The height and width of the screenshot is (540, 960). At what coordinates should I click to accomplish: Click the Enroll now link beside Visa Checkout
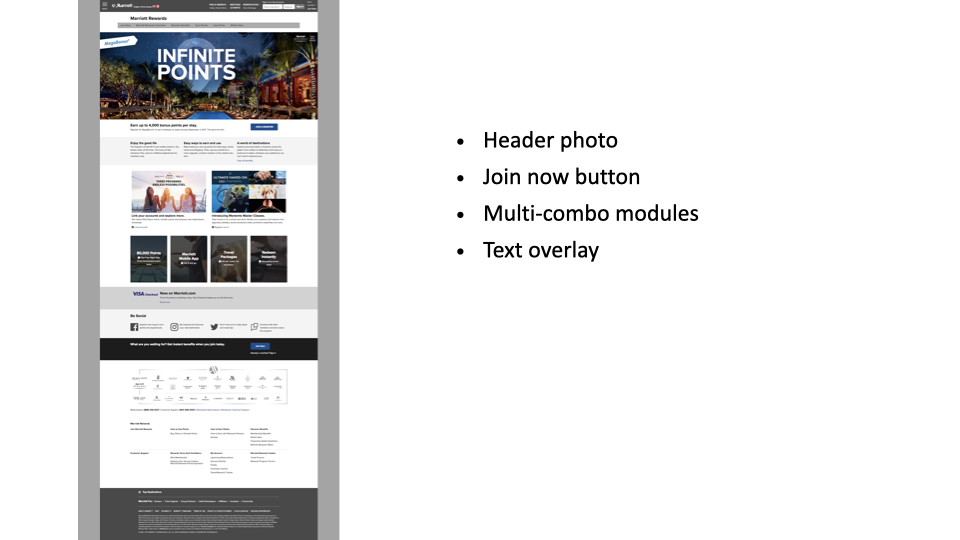click(165, 302)
